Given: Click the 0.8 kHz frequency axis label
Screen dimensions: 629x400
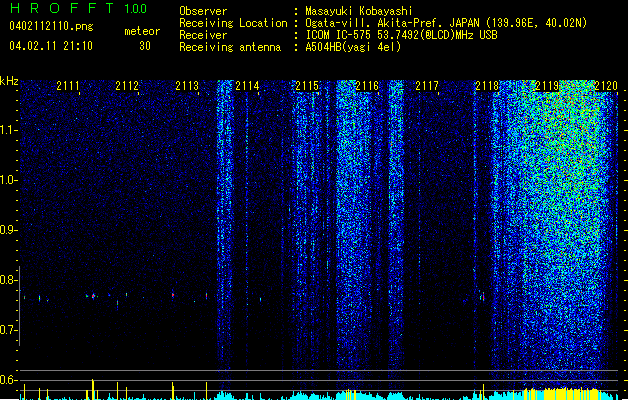Looking at the screenshot, I should [x=8, y=280].
